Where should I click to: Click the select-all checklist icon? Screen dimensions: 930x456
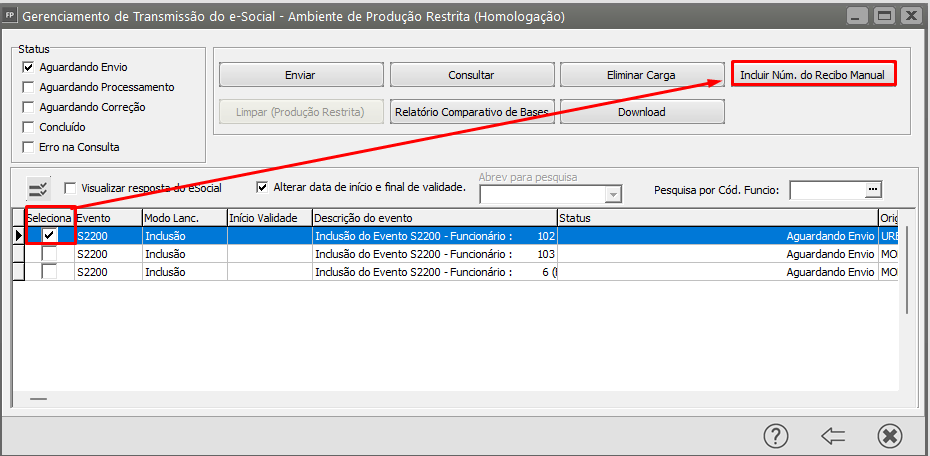tap(40, 189)
